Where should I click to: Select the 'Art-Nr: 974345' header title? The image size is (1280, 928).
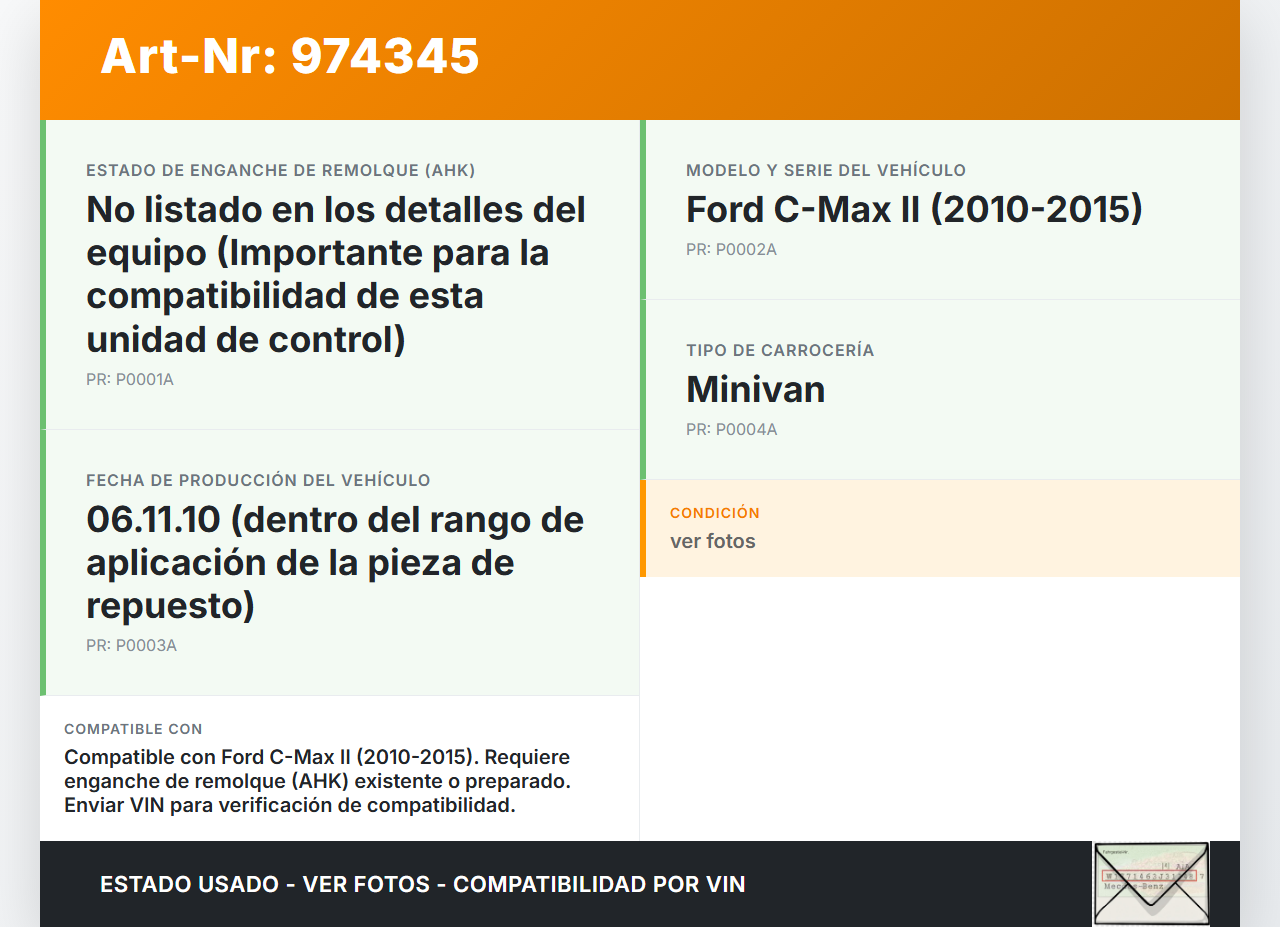[290, 56]
